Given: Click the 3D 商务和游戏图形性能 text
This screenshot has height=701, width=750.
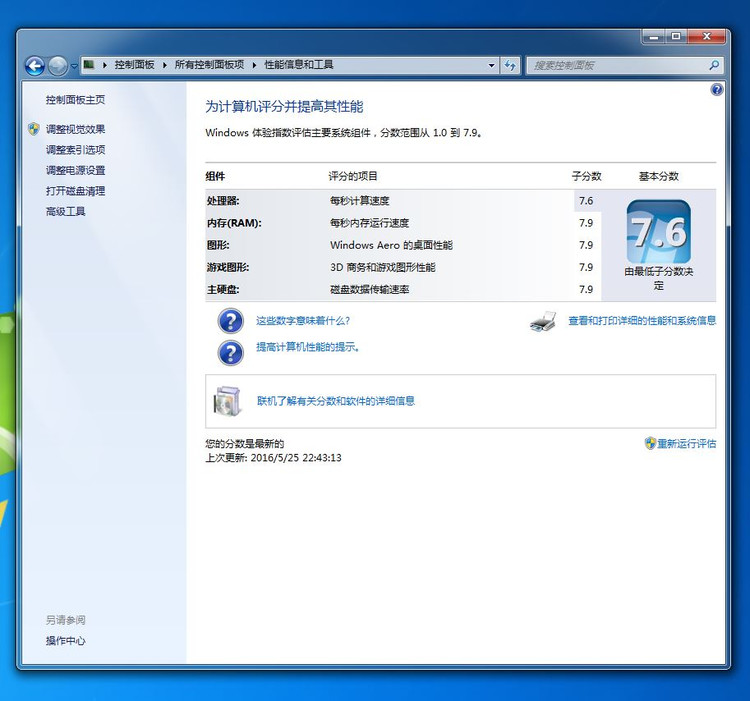Looking at the screenshot, I should pos(383,267).
